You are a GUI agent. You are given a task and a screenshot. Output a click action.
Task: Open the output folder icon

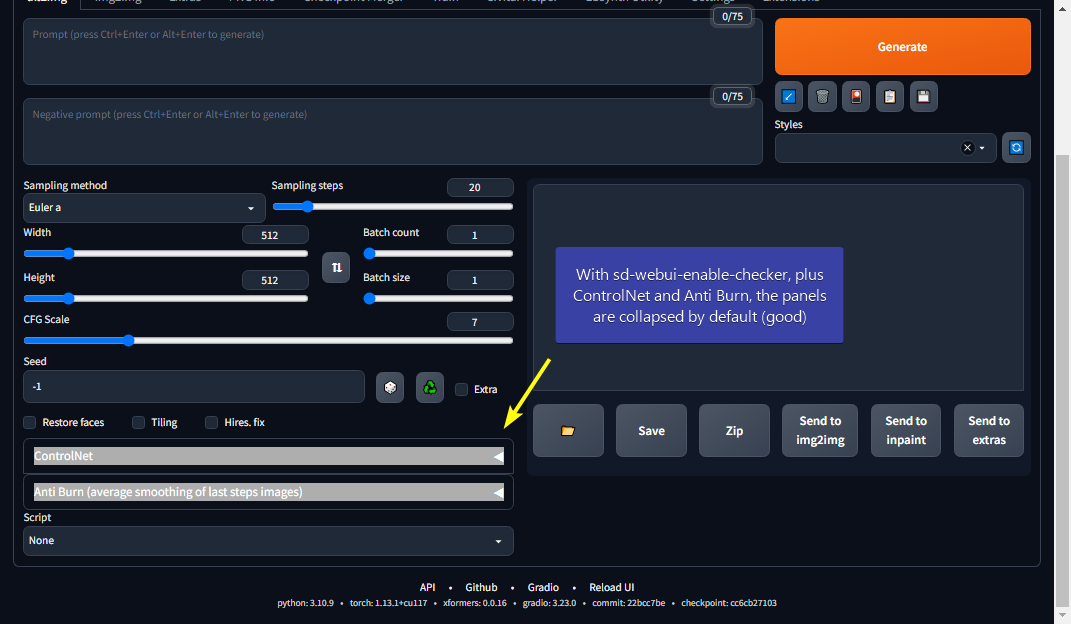coord(568,430)
